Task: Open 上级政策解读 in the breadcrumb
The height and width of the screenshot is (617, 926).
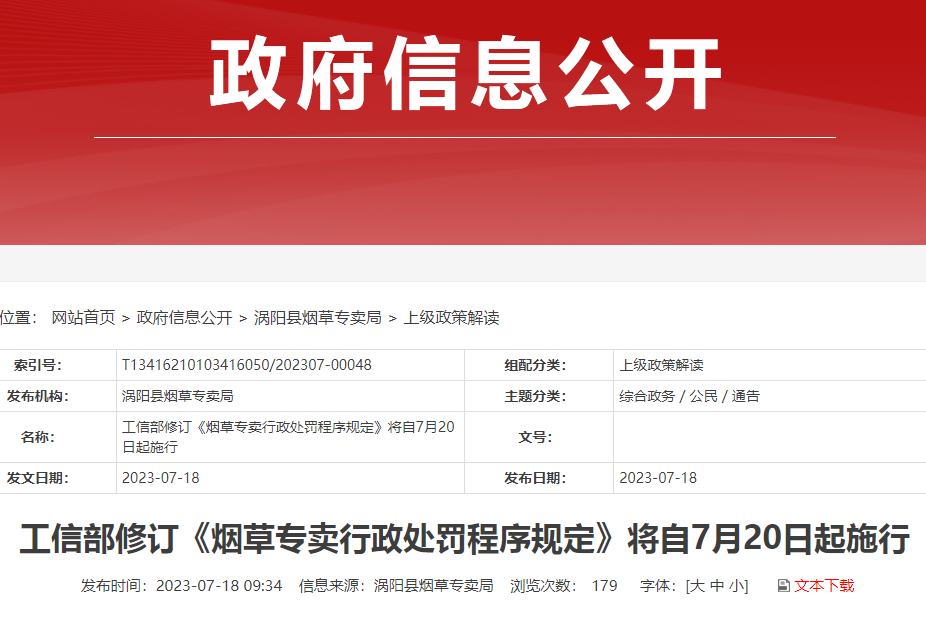Action: (451, 318)
